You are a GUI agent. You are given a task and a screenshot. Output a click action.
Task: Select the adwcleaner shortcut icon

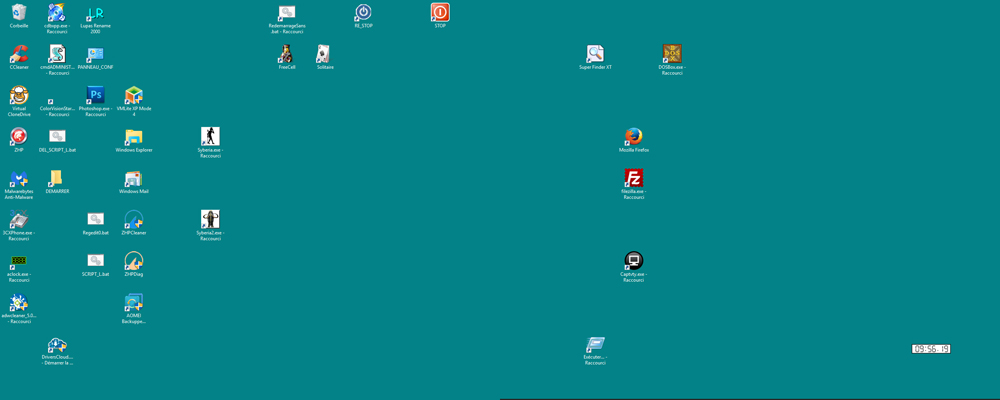pos(19,302)
